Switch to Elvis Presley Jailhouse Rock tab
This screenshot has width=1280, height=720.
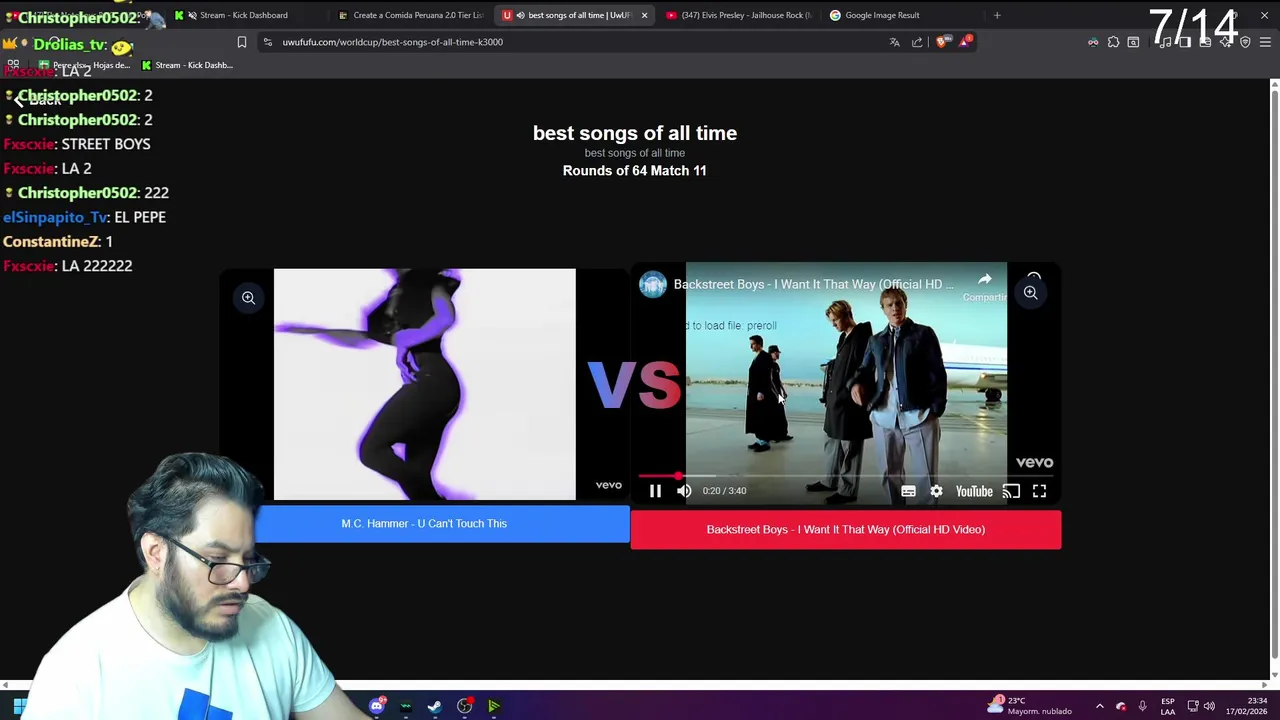coord(738,15)
